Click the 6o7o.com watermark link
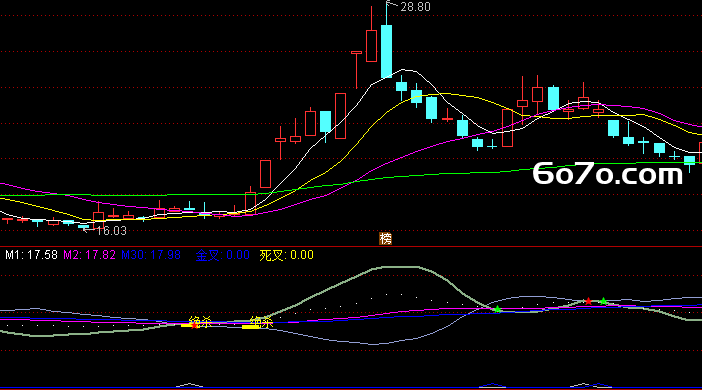This screenshot has width=702, height=390. click(608, 173)
